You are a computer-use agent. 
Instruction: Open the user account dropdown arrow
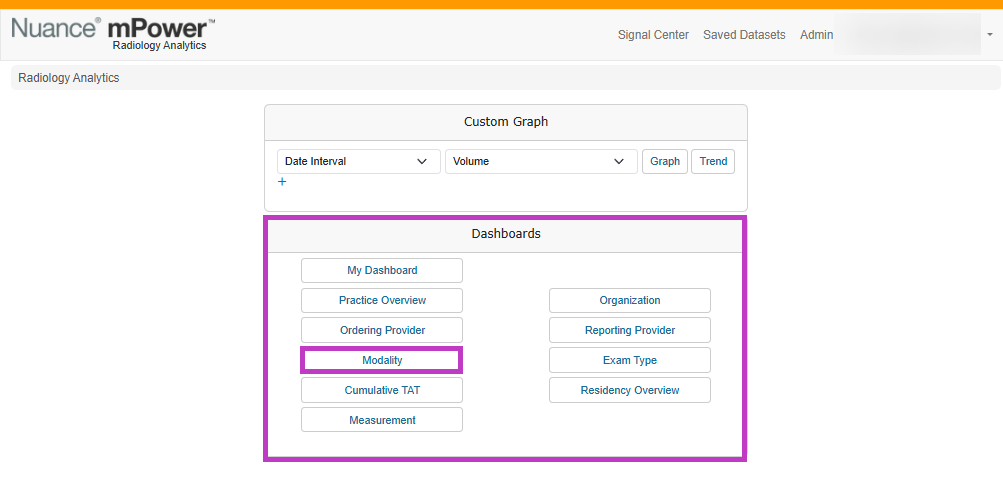click(x=990, y=35)
